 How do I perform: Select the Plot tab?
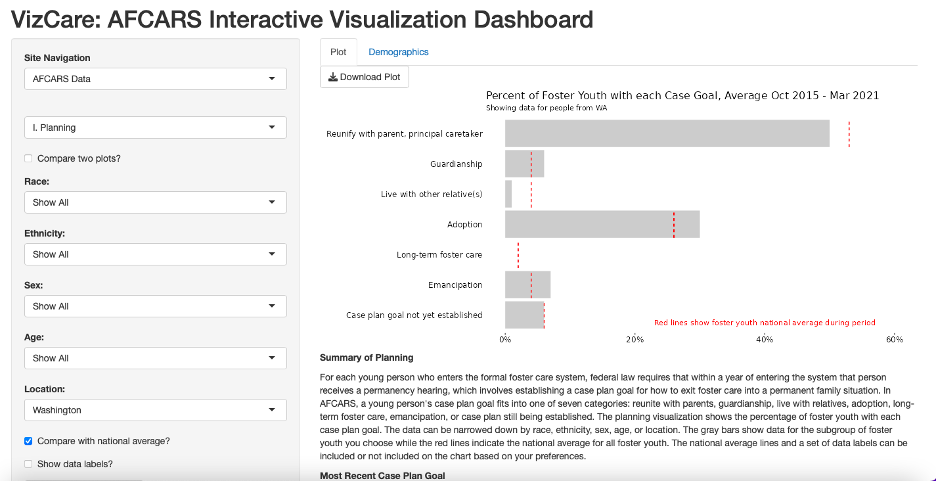pos(338,52)
